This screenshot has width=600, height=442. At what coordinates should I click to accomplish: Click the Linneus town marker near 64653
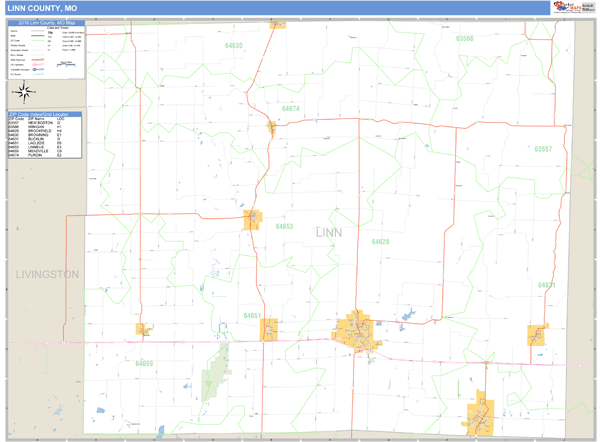pos(253,219)
